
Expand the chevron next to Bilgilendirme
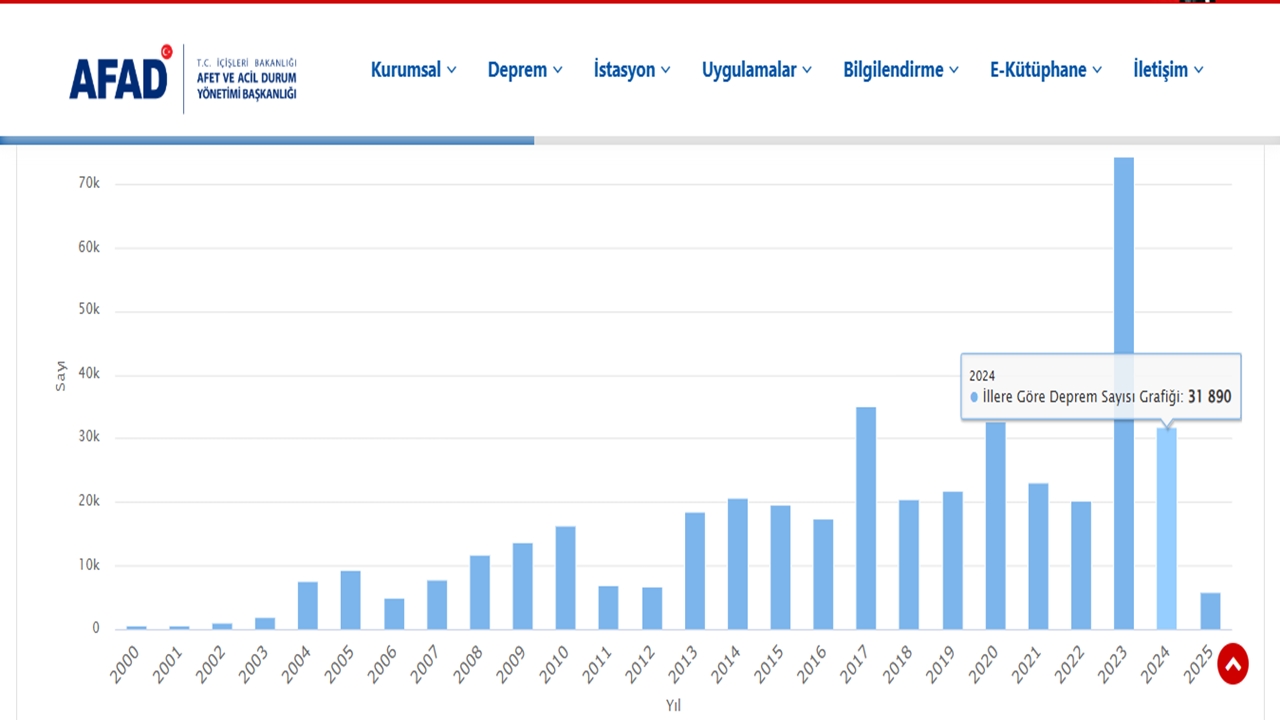pos(953,70)
